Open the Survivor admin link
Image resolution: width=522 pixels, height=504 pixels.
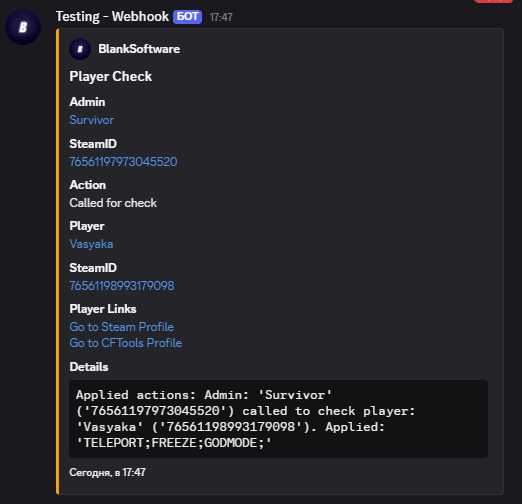coord(92,120)
